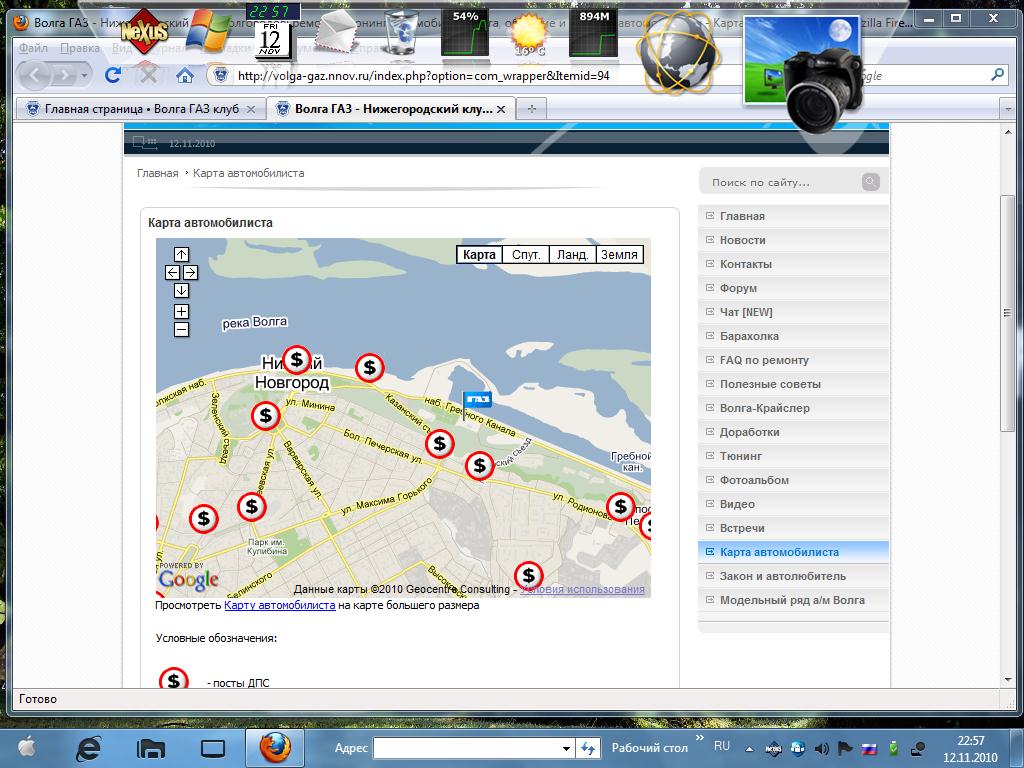
Task: Close the 'Волга ГАЗ - Нижегородский клу...' tab
Action: (x=501, y=109)
